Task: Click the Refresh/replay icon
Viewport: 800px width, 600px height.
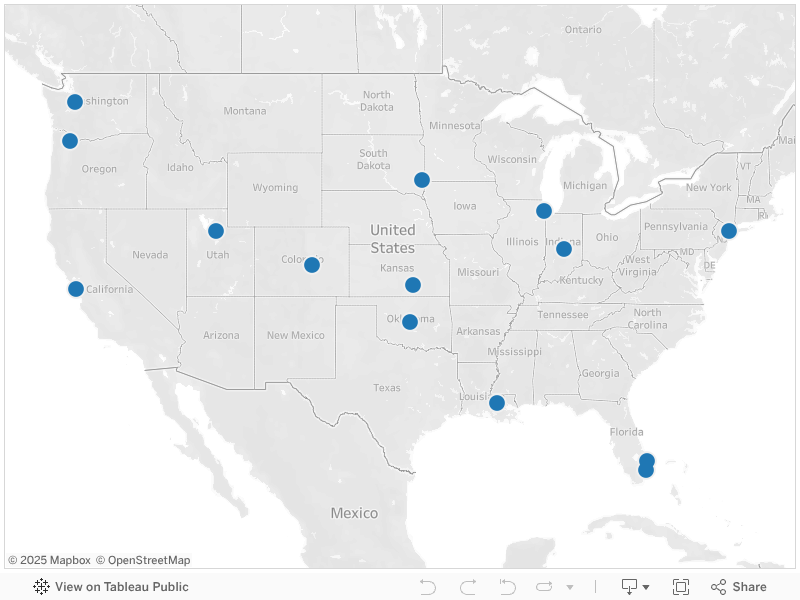Action: coord(544,587)
